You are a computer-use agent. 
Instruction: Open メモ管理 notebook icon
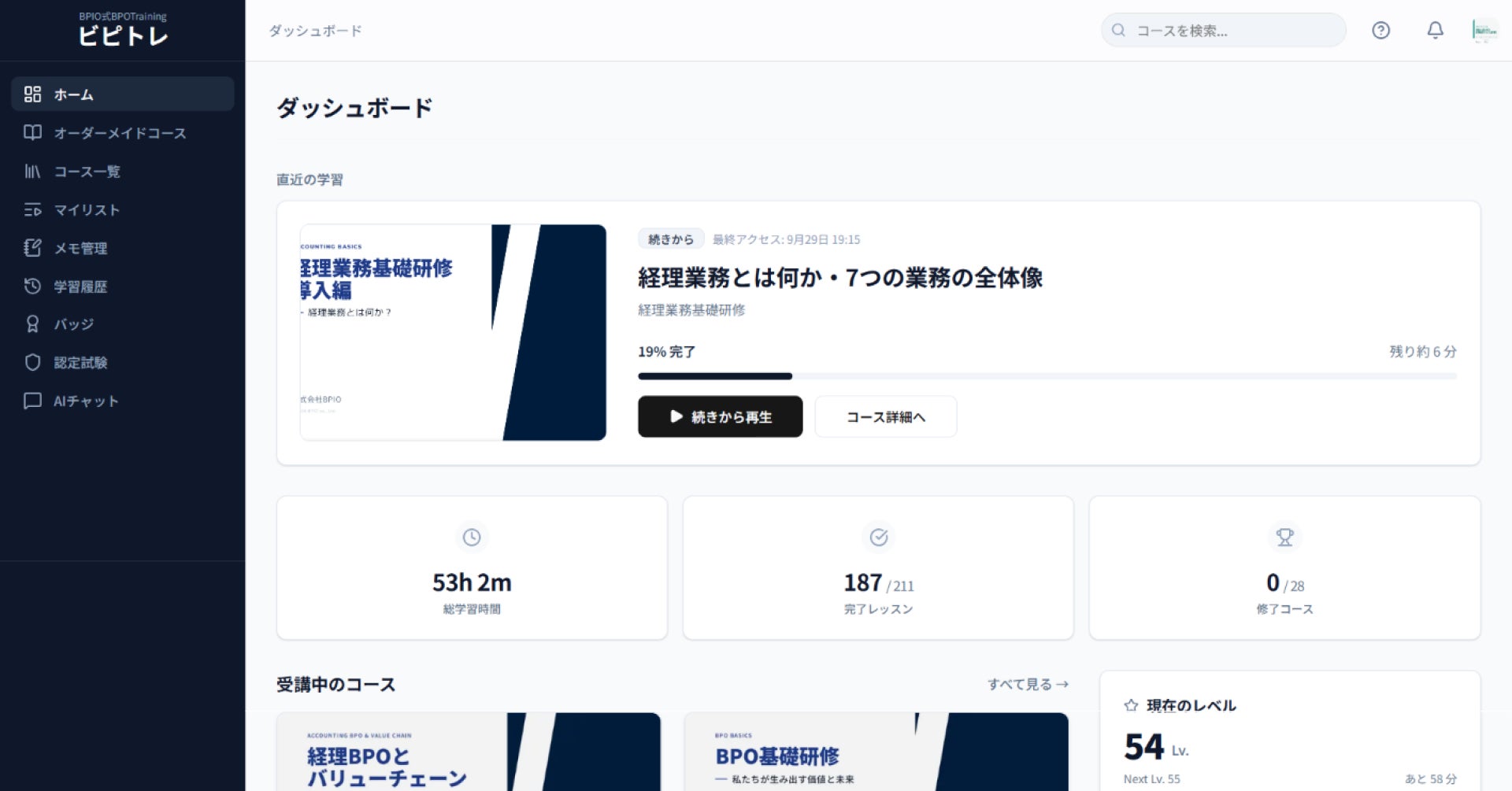pyautogui.click(x=32, y=248)
